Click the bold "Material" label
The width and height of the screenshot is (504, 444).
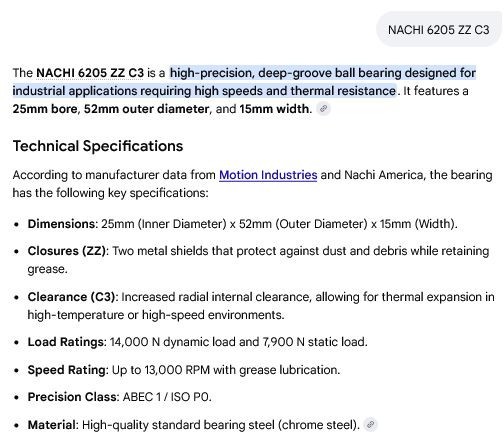click(x=52, y=425)
